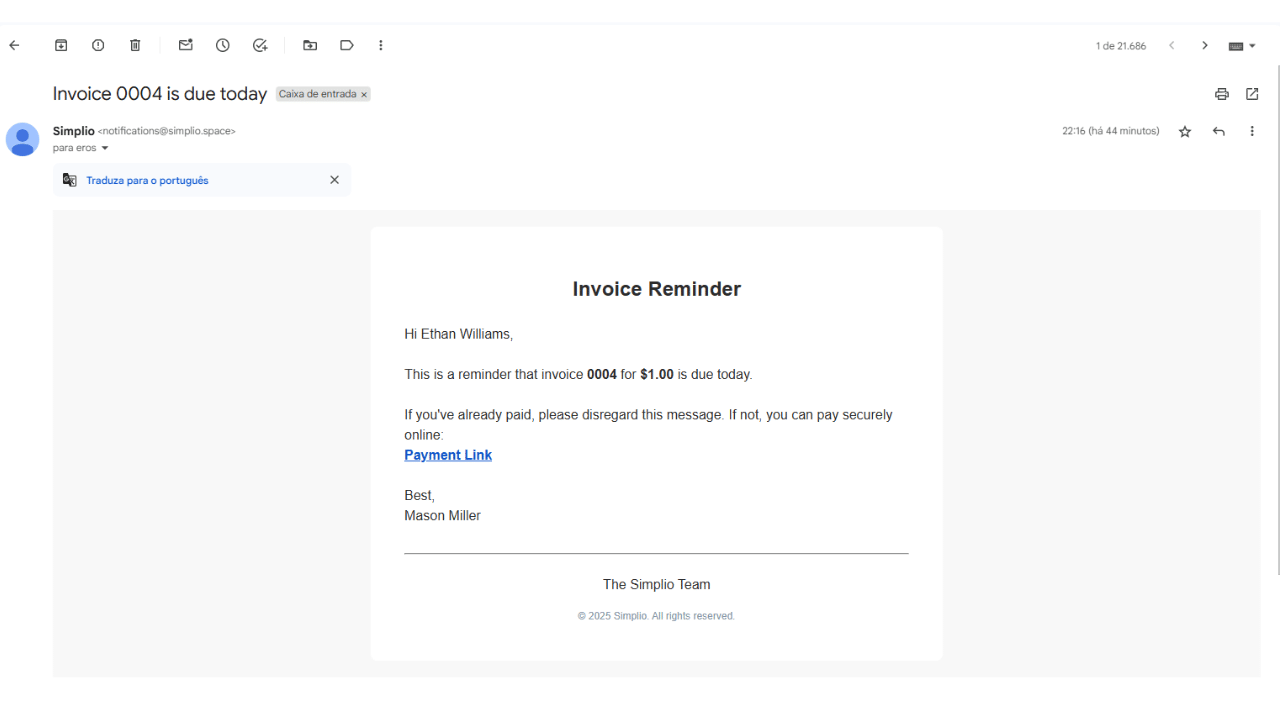1280x720 pixels.
Task: Select the Caixa de entrada label
Action: click(x=317, y=94)
